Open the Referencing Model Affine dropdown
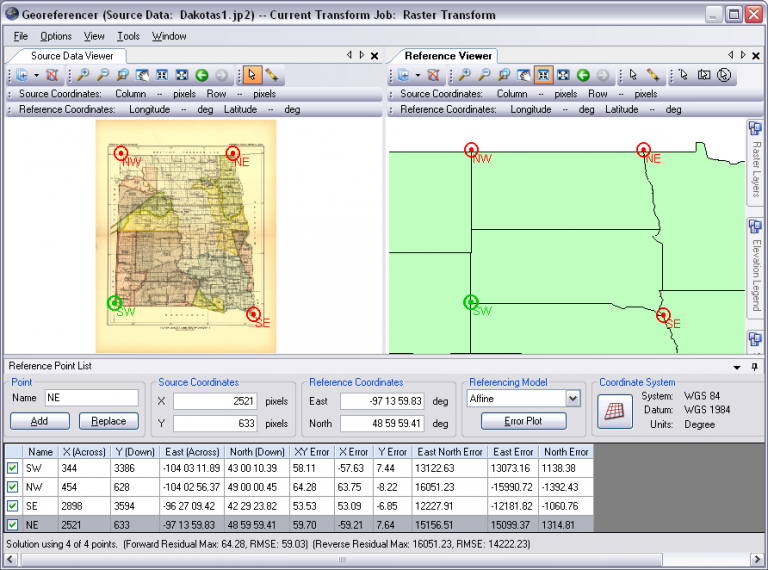 [572, 399]
